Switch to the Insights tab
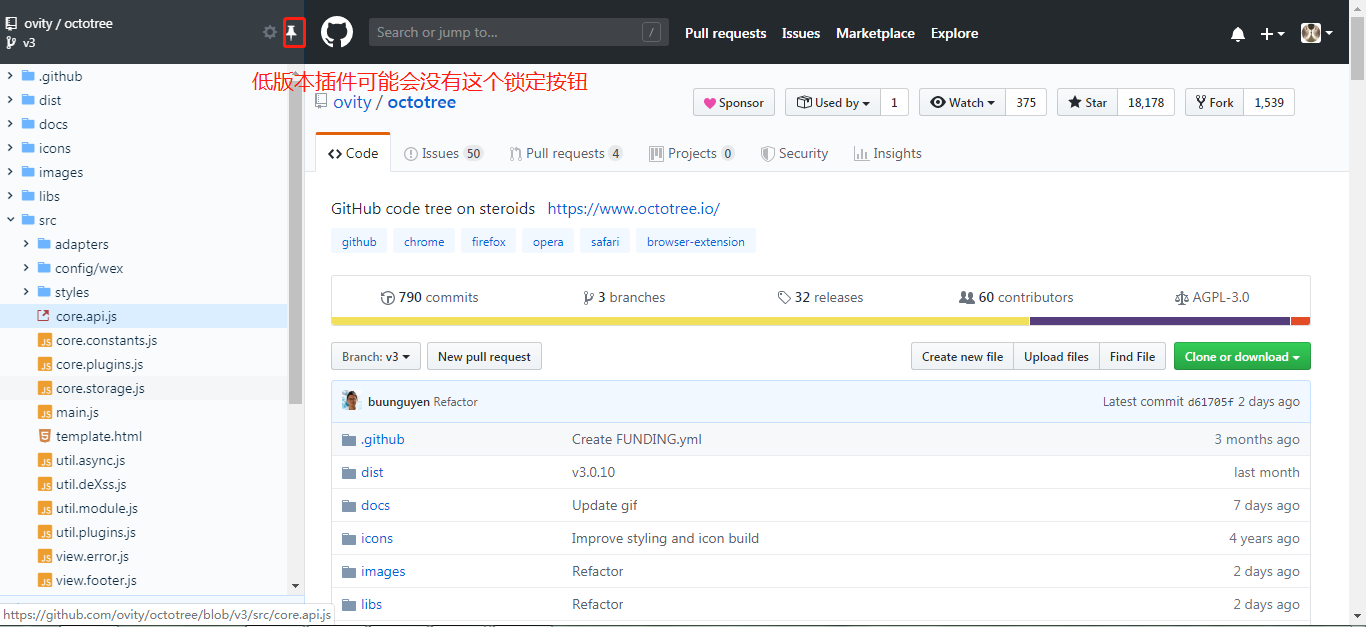 point(888,153)
